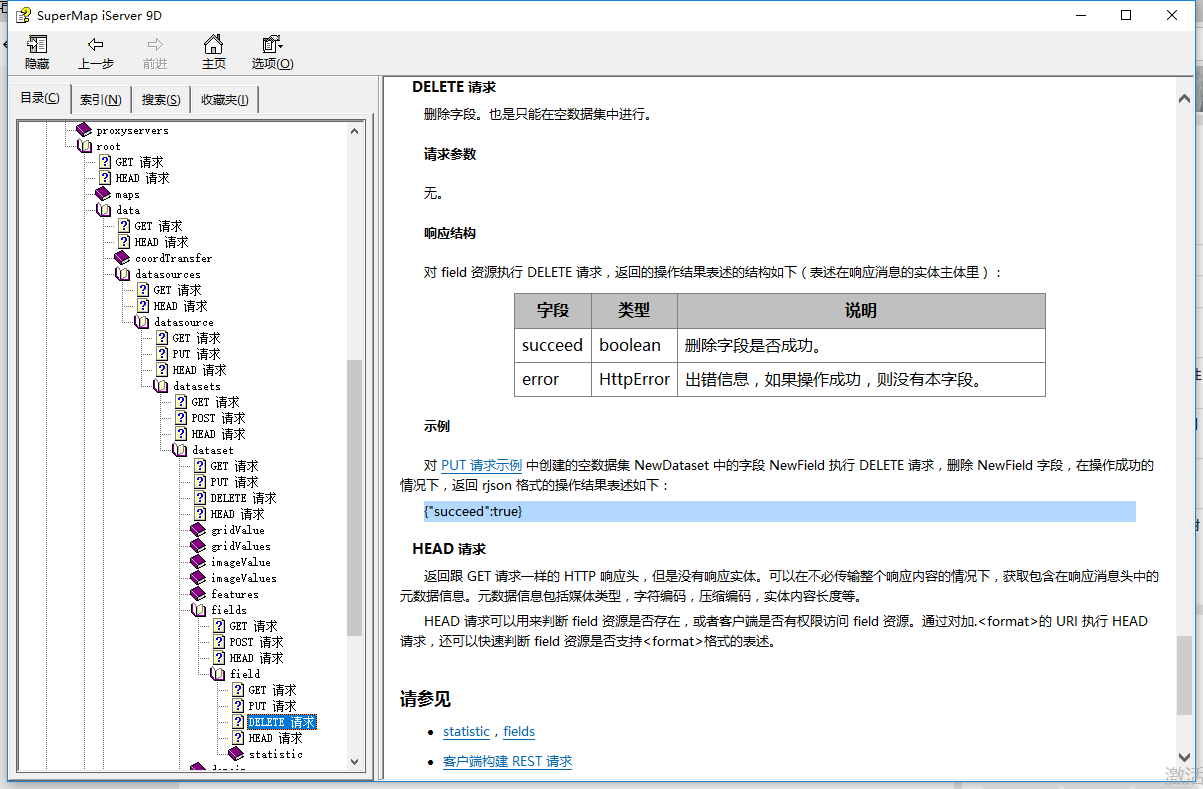Click the succeed cell in the table
Image resolution: width=1203 pixels, height=789 pixels.
coord(552,346)
